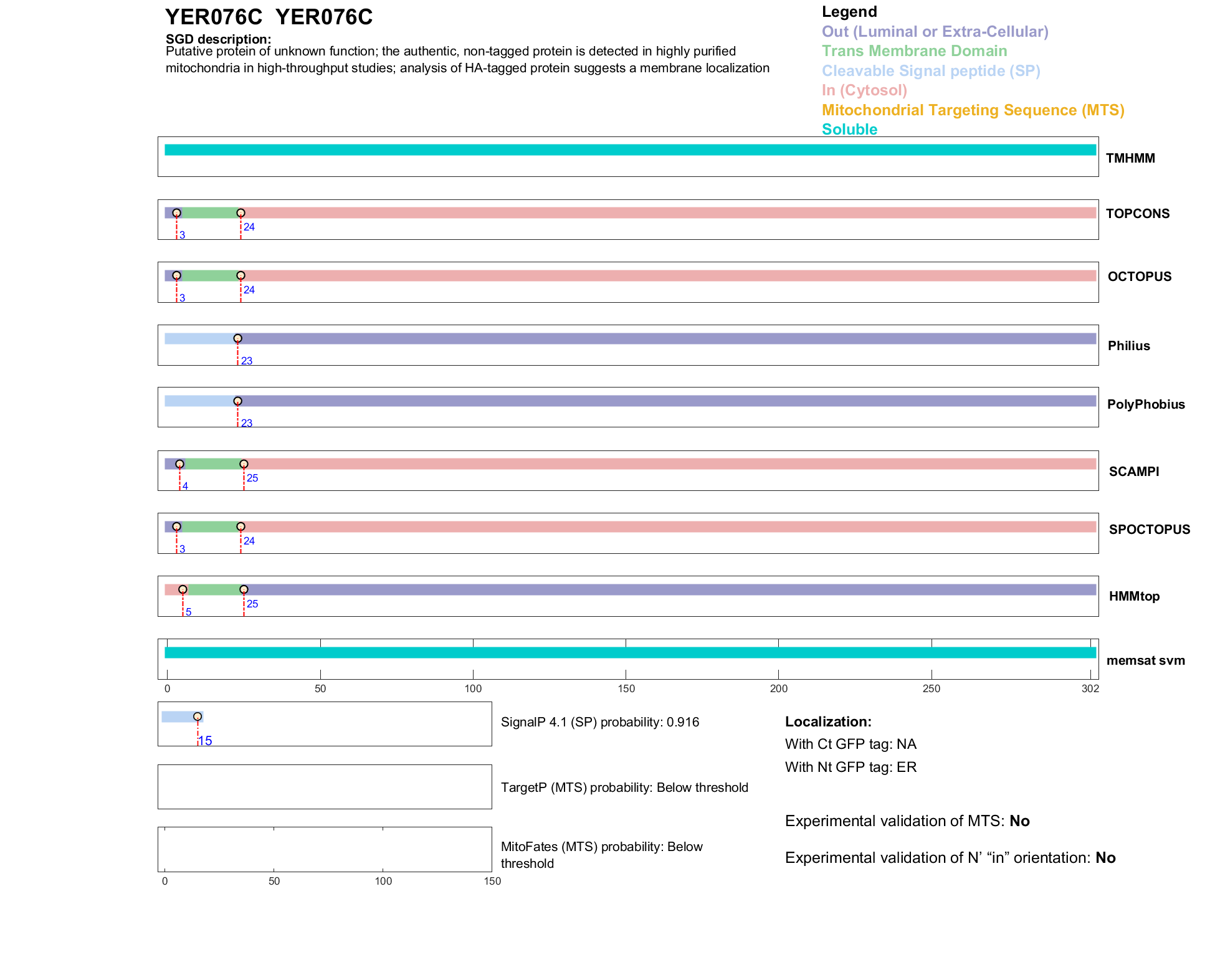Click the OCTOPUS marker at position 24
1215x980 pixels.
(241, 275)
